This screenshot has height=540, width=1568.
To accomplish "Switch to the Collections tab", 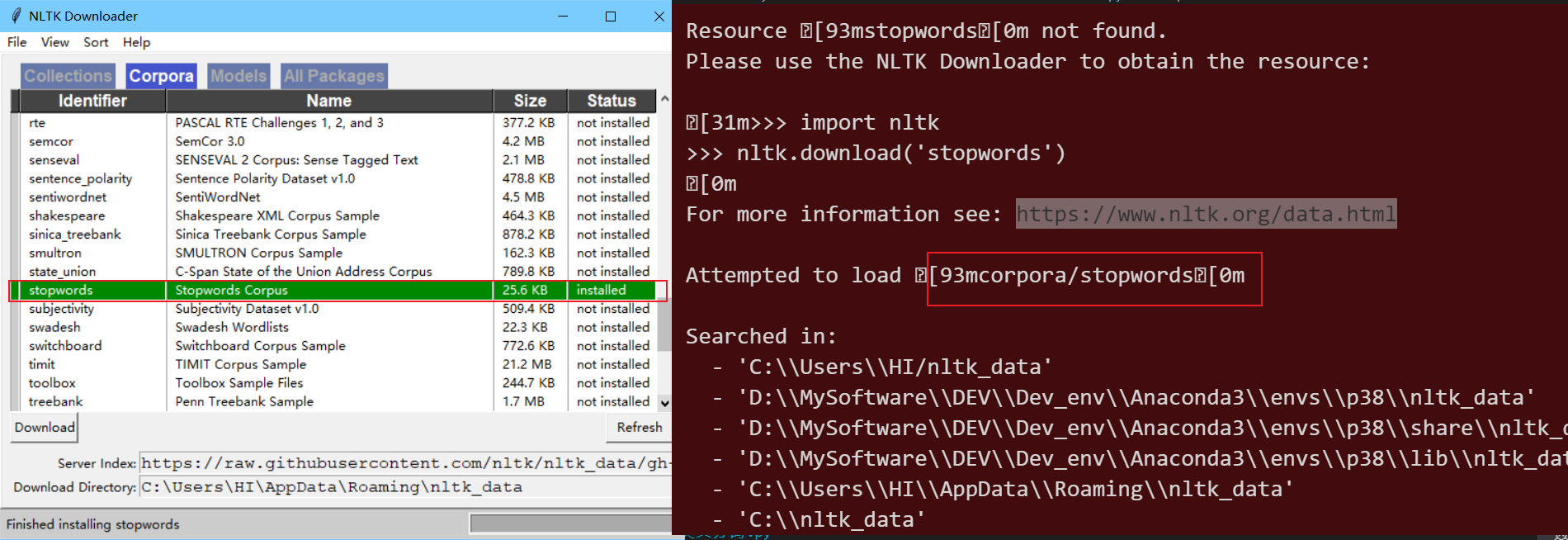I will [68, 76].
